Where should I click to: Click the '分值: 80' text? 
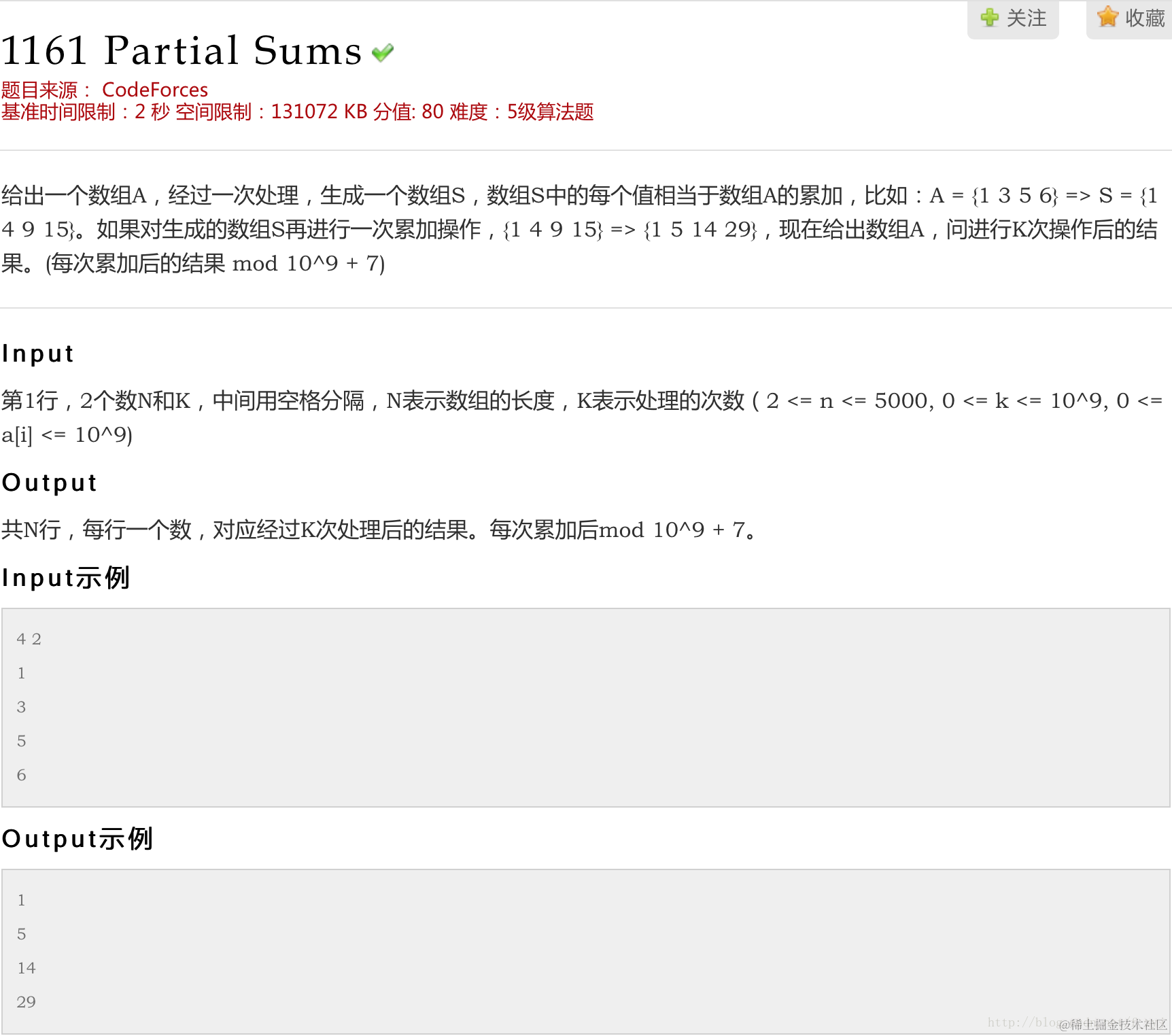pos(408,111)
